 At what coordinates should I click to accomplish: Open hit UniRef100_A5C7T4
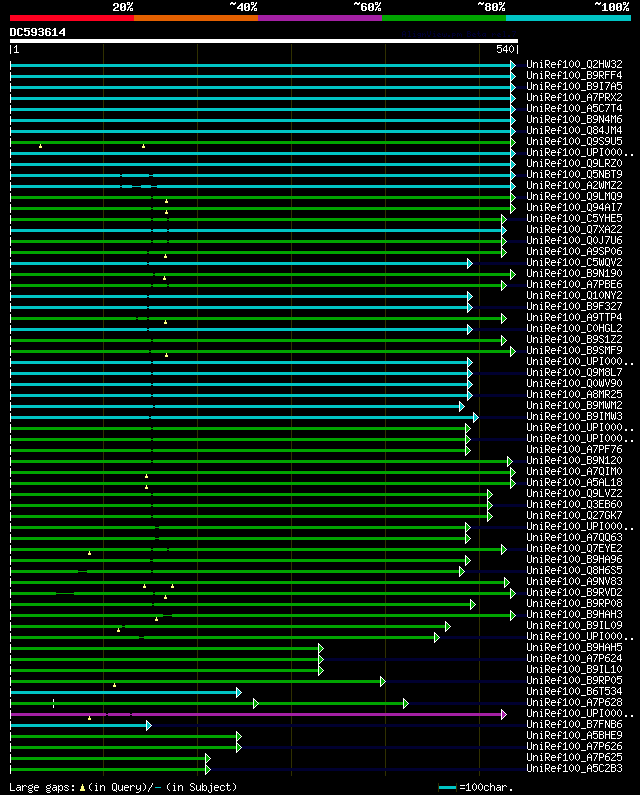[574, 109]
